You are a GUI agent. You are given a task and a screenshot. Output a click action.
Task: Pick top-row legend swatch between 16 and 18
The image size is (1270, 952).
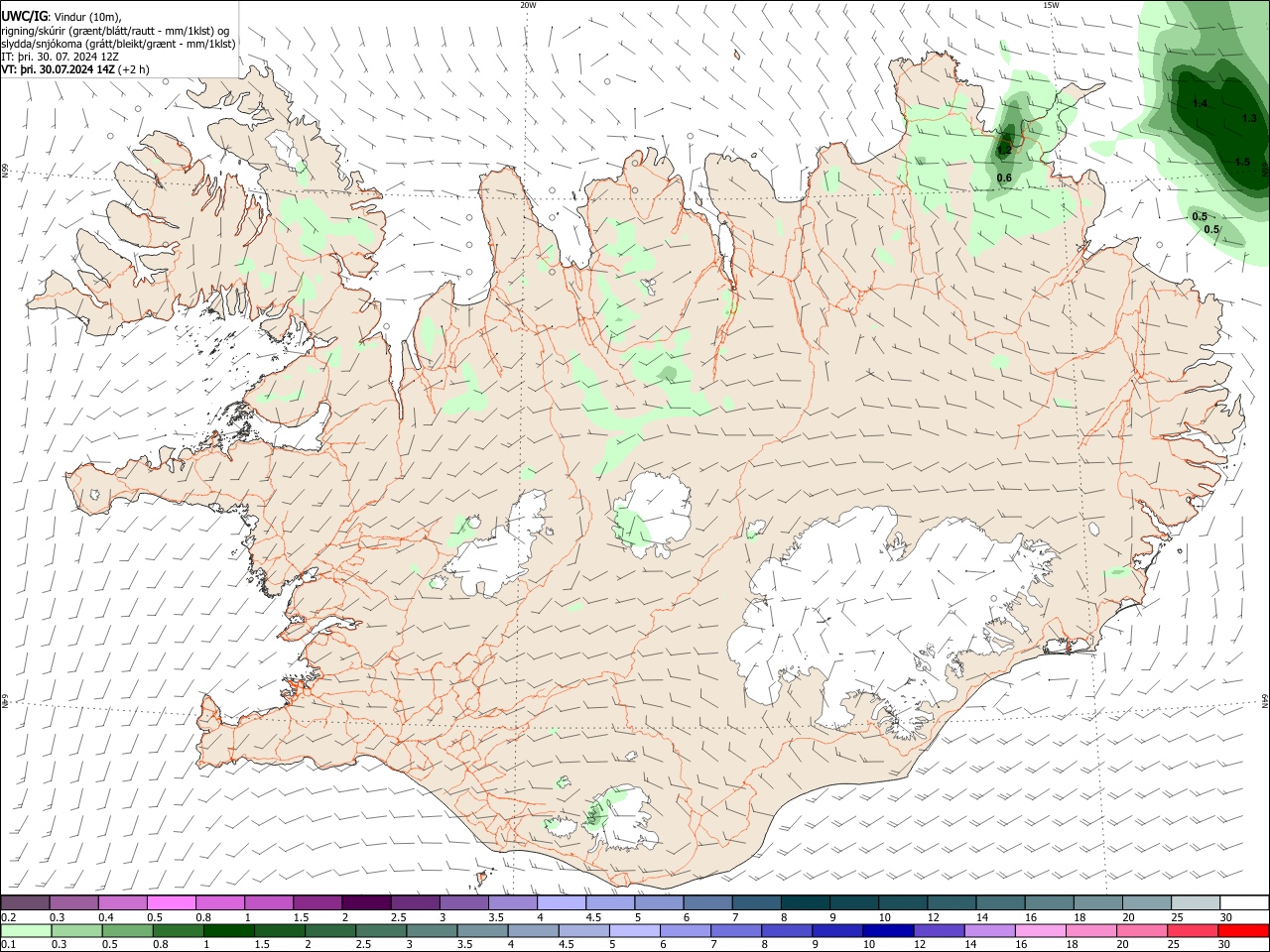coord(1050,903)
